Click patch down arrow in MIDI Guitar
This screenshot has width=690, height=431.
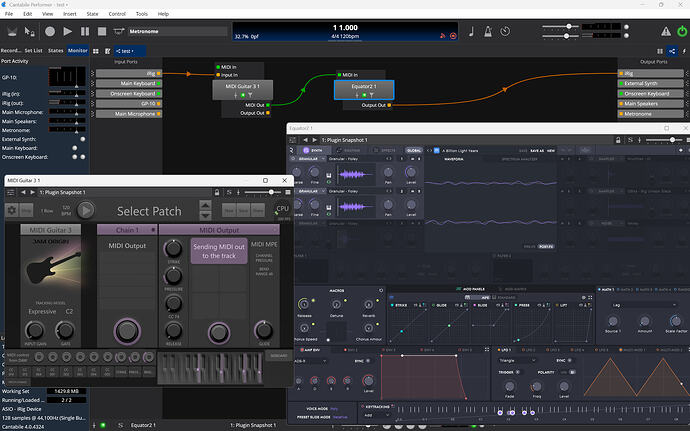[205, 216]
